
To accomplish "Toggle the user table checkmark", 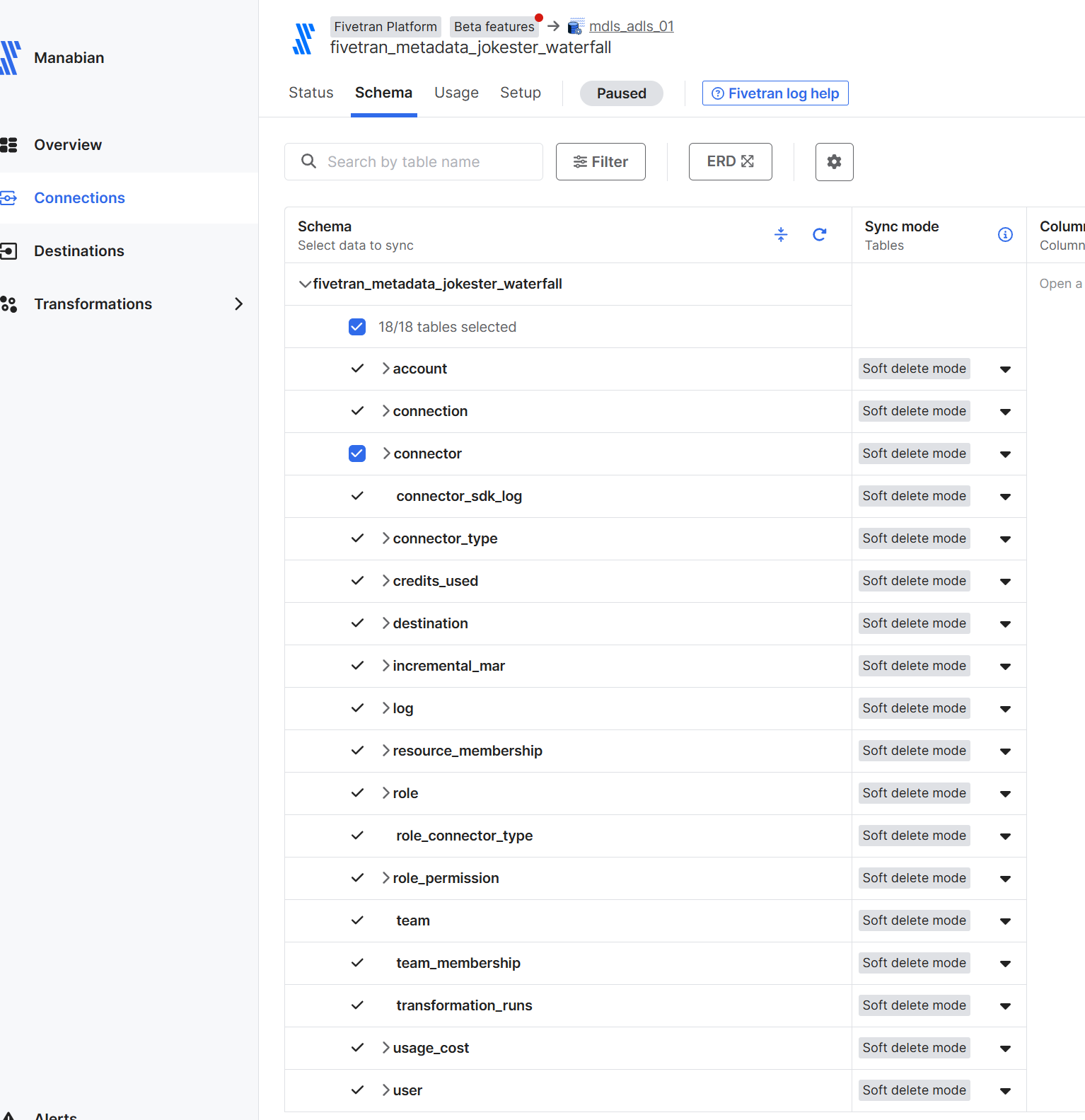I will pos(357,1090).
